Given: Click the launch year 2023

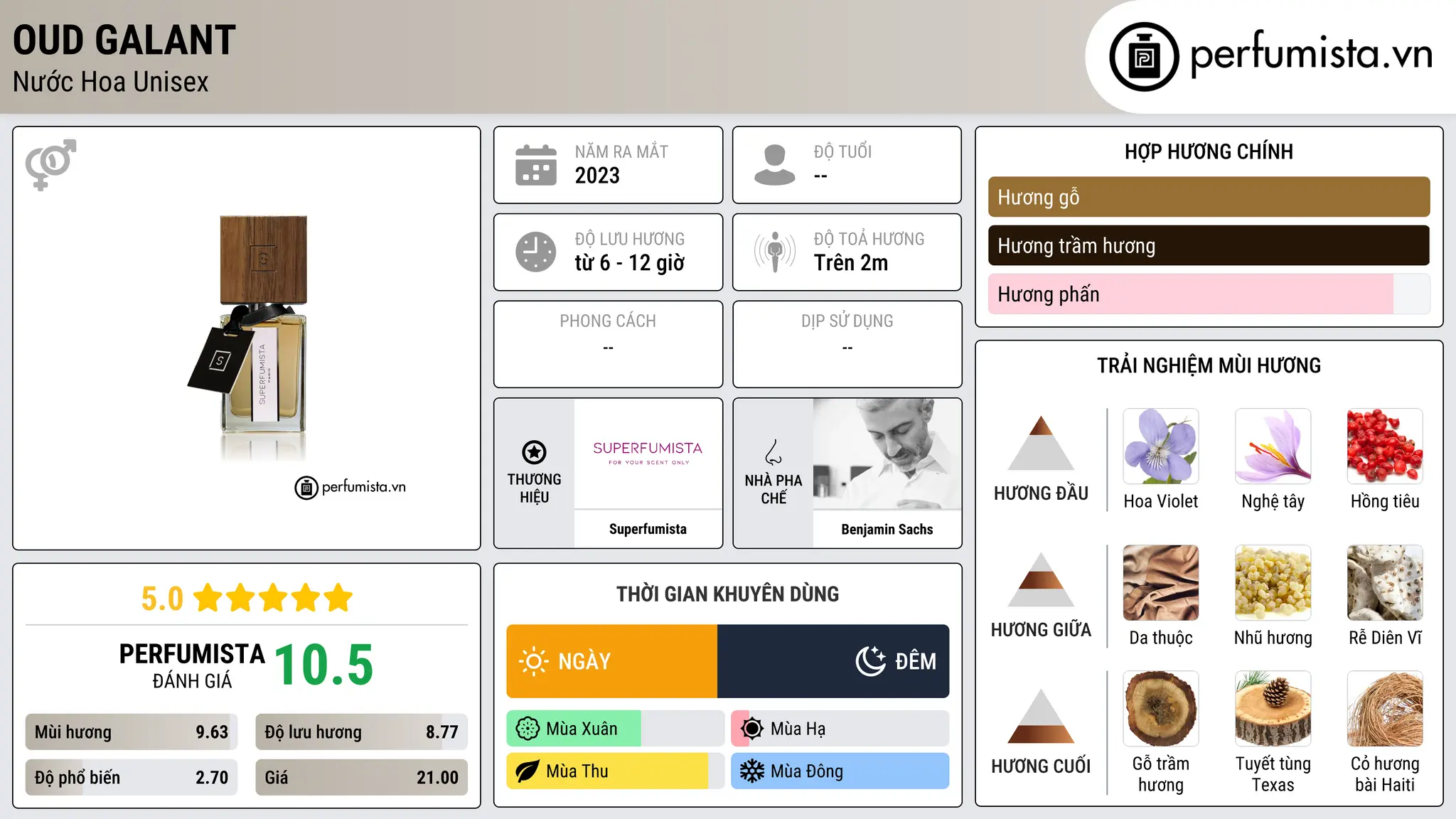Looking at the screenshot, I should click(597, 176).
